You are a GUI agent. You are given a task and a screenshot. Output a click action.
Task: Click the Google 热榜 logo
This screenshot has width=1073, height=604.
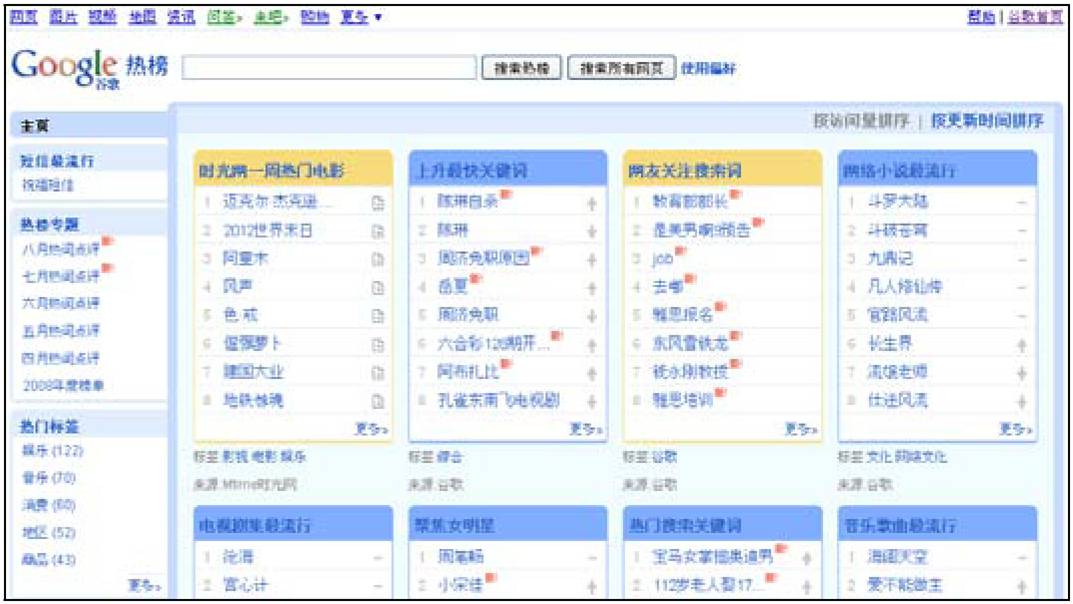click(x=90, y=68)
